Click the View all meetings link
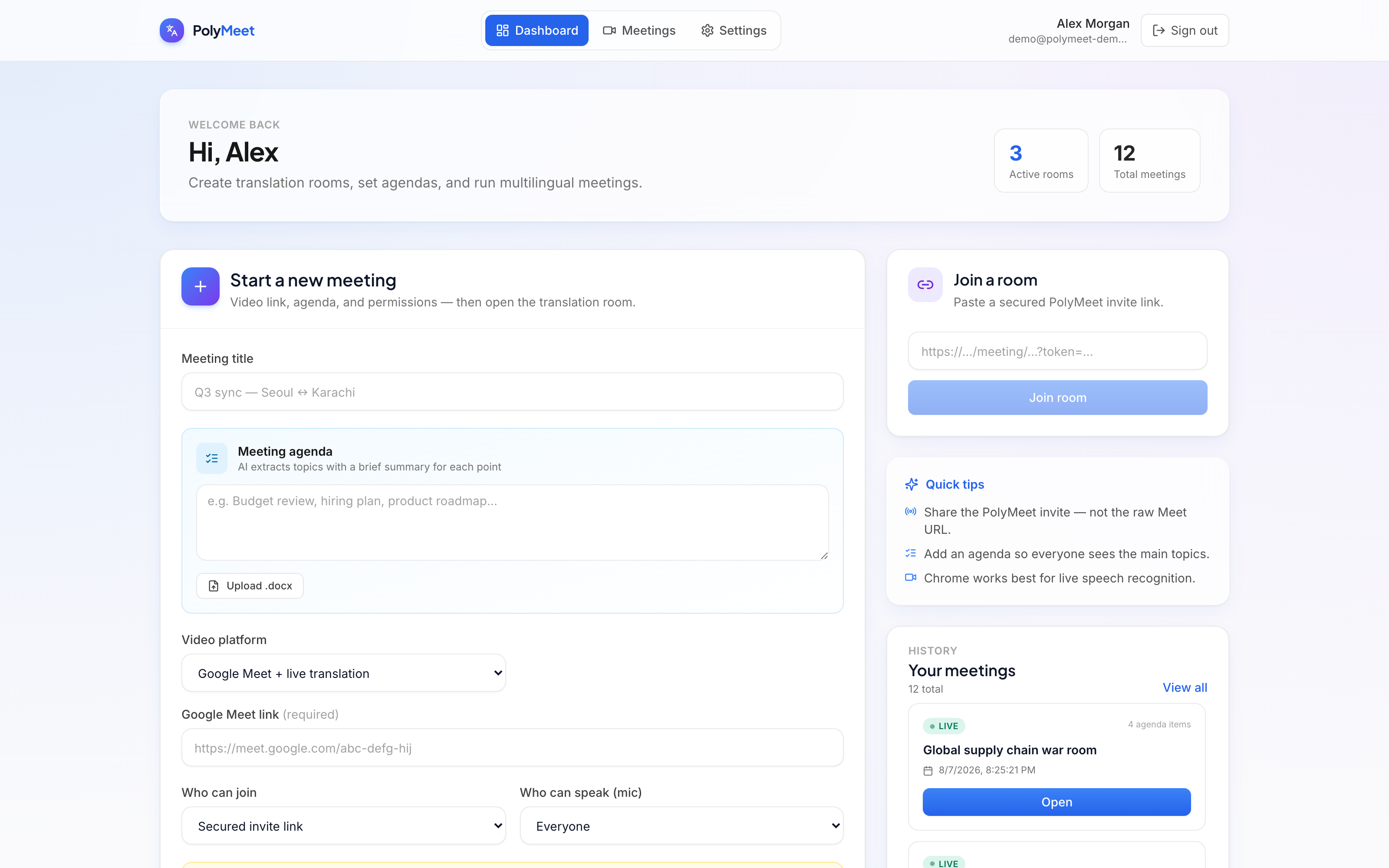 point(1185,687)
